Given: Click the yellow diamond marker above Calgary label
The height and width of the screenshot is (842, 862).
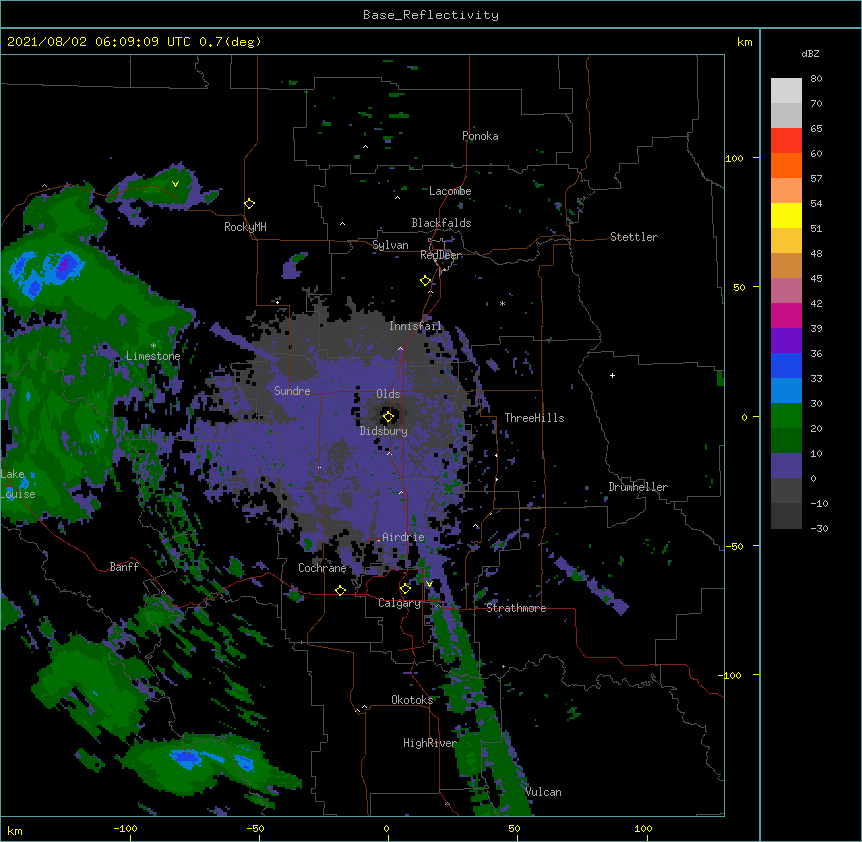Looking at the screenshot, I should point(405,589).
